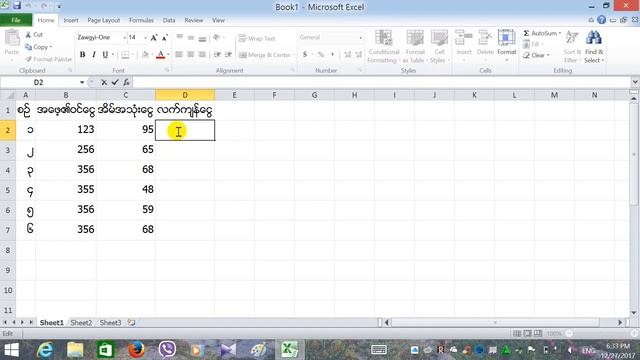
Task: Toggle Italic formatting
Action: pos(94,55)
